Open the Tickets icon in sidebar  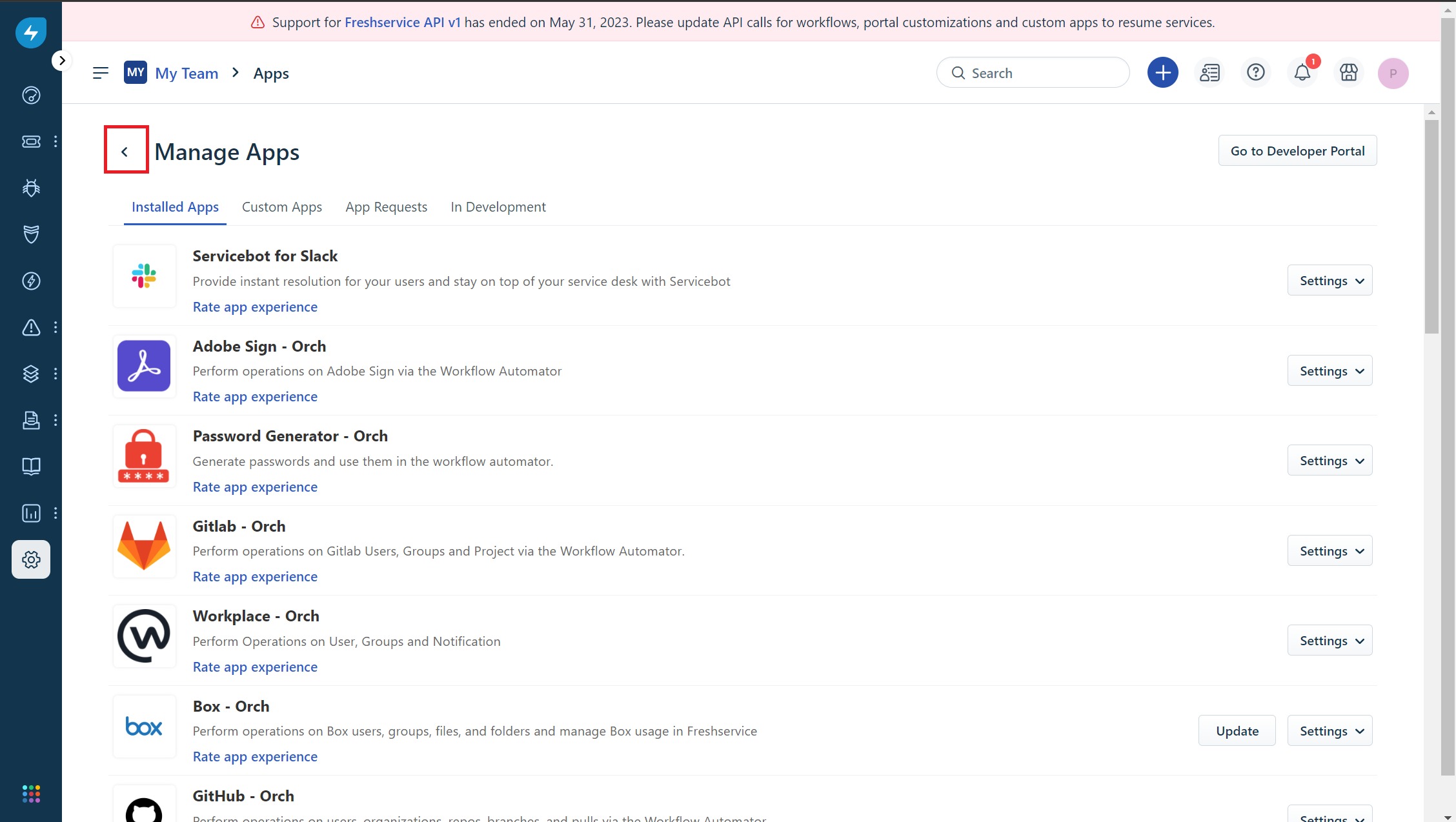(x=31, y=142)
